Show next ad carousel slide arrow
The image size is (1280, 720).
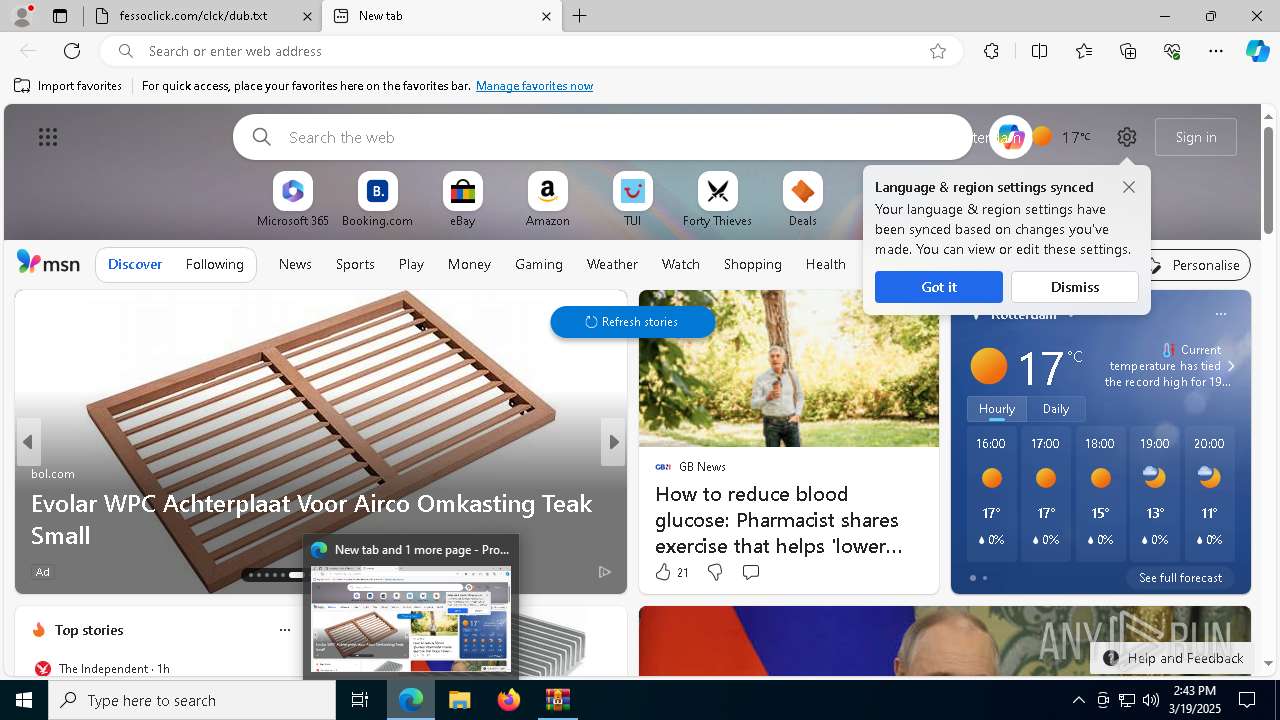613,442
